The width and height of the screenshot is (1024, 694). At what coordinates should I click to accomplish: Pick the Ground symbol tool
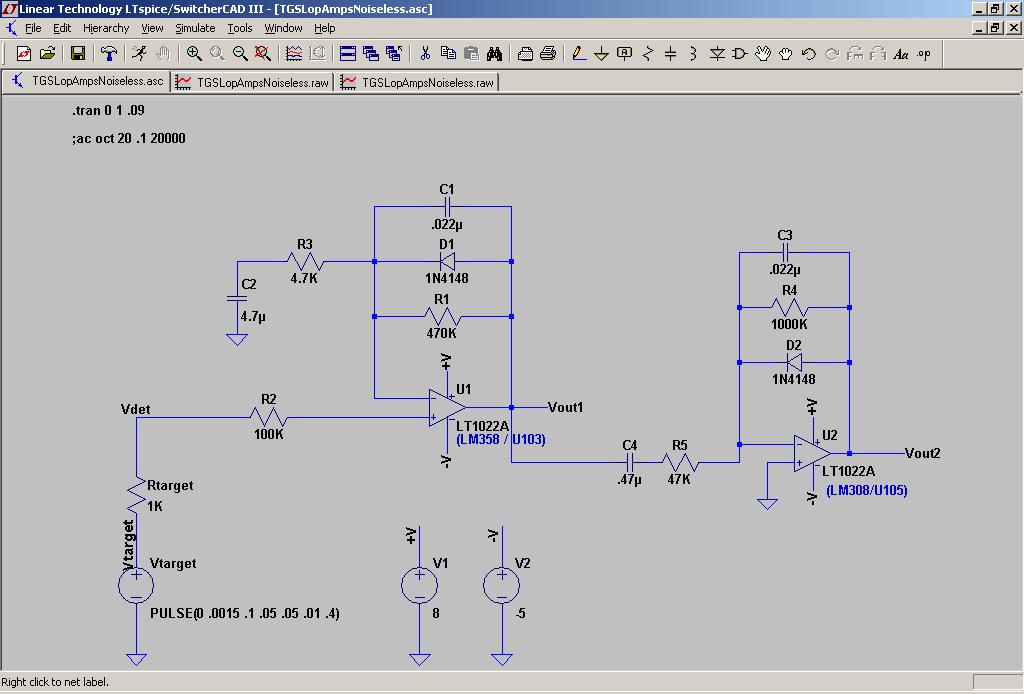point(602,54)
